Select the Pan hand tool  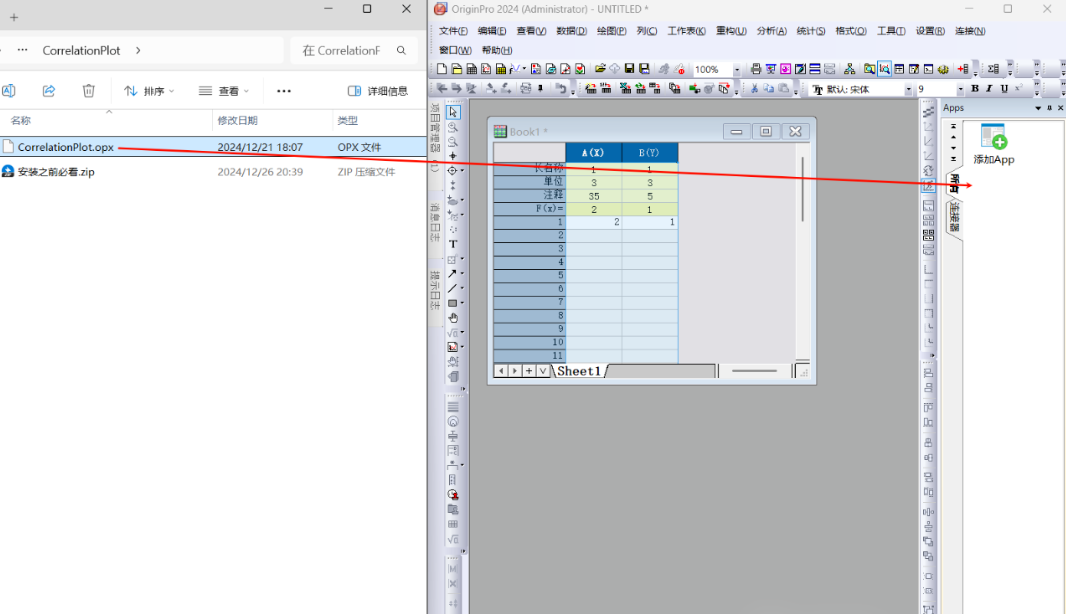[453, 318]
